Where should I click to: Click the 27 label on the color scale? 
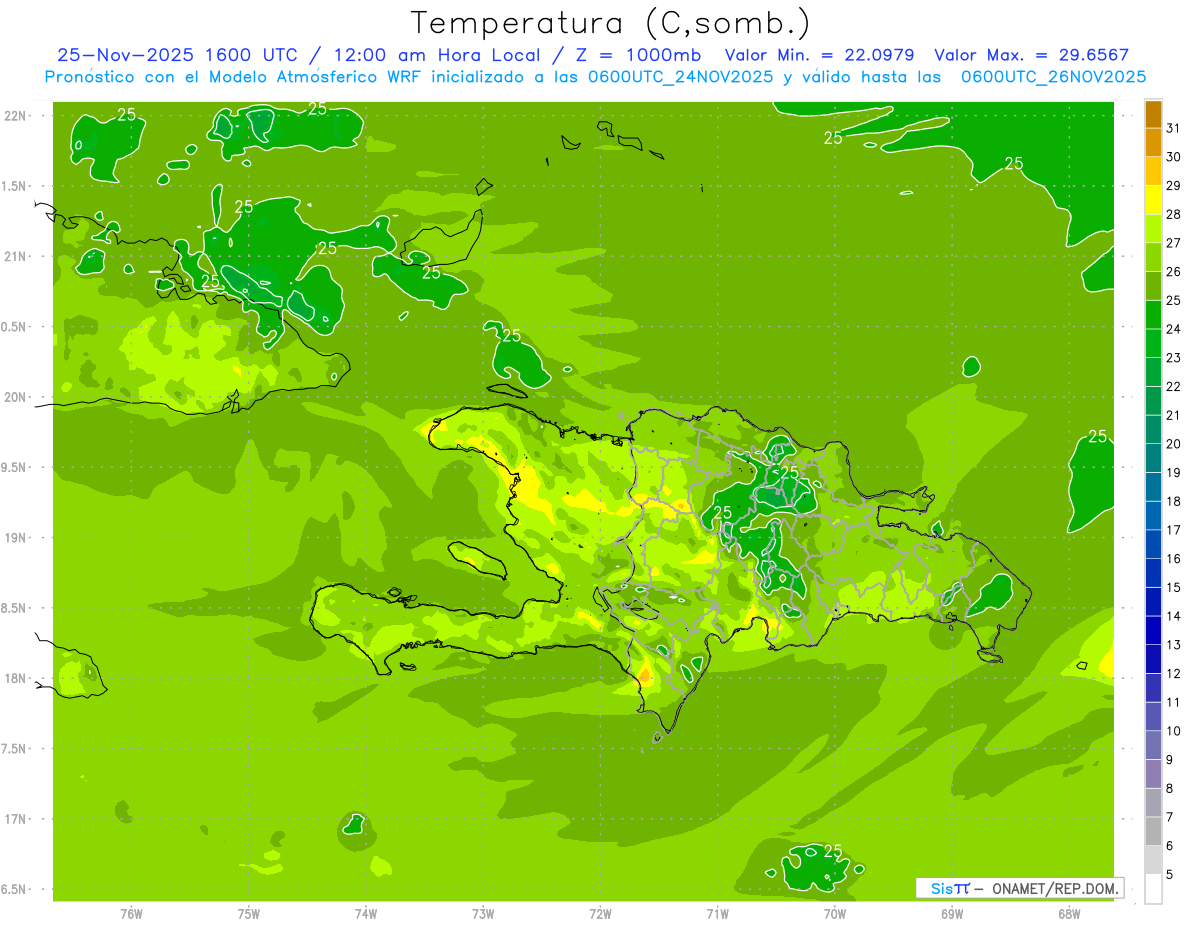point(1174,243)
